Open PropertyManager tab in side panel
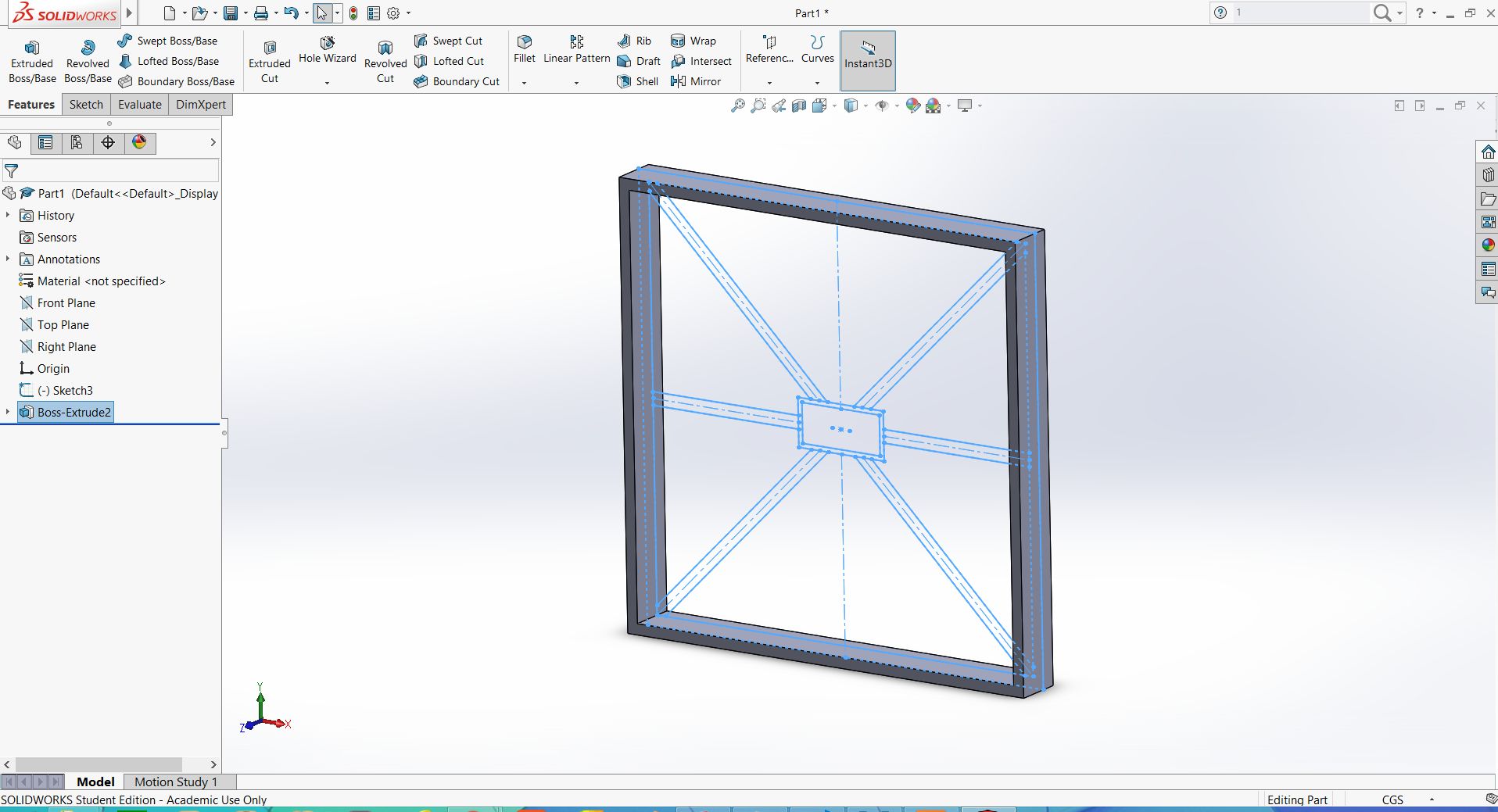This screenshot has height=812, width=1498. point(45,142)
